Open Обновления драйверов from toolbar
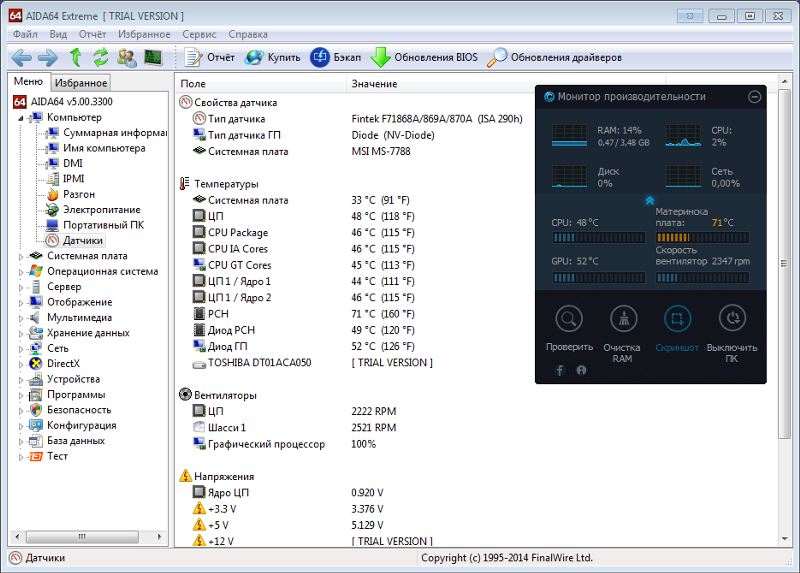This screenshot has height=573, width=800. (555, 58)
